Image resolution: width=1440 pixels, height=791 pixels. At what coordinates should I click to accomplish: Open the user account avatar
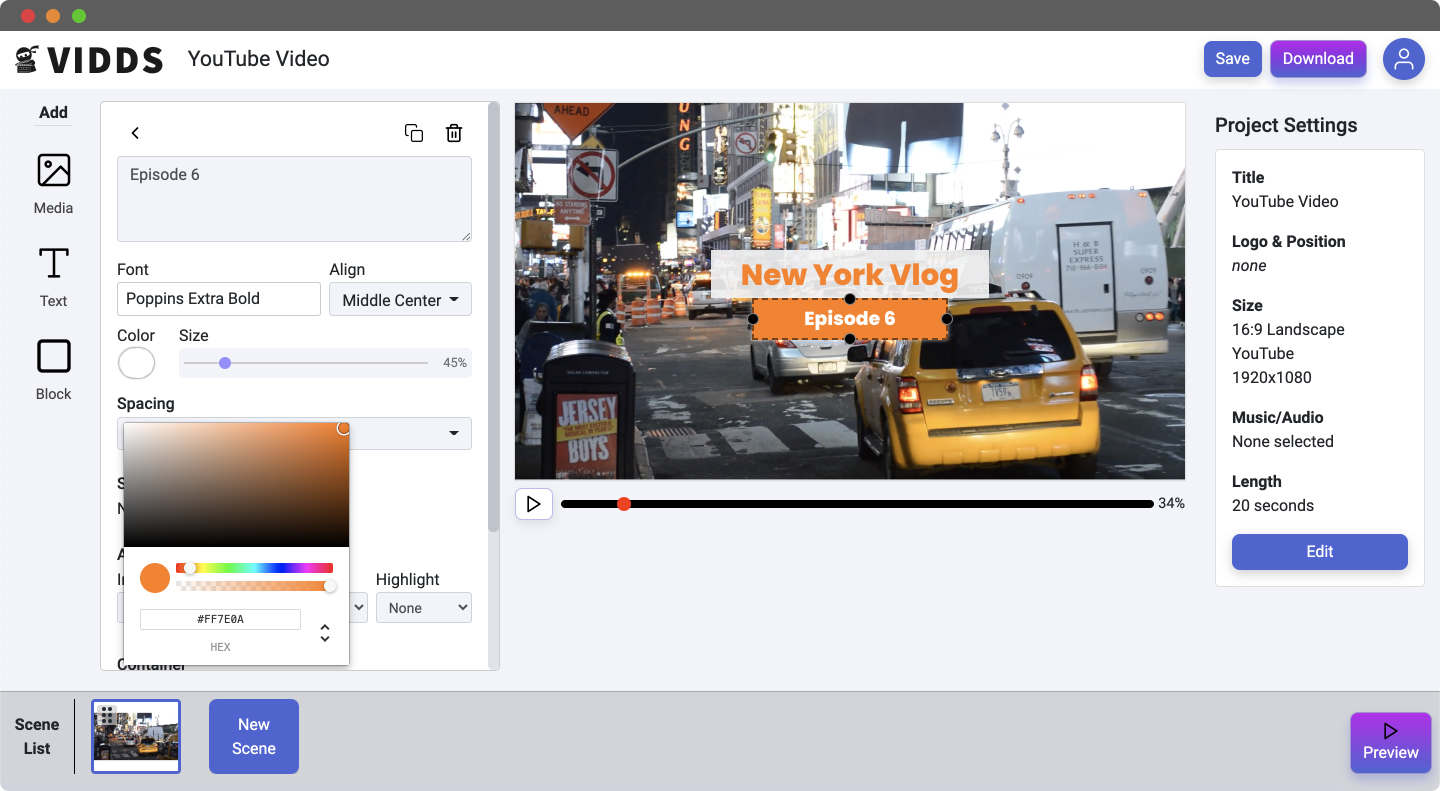click(1403, 59)
